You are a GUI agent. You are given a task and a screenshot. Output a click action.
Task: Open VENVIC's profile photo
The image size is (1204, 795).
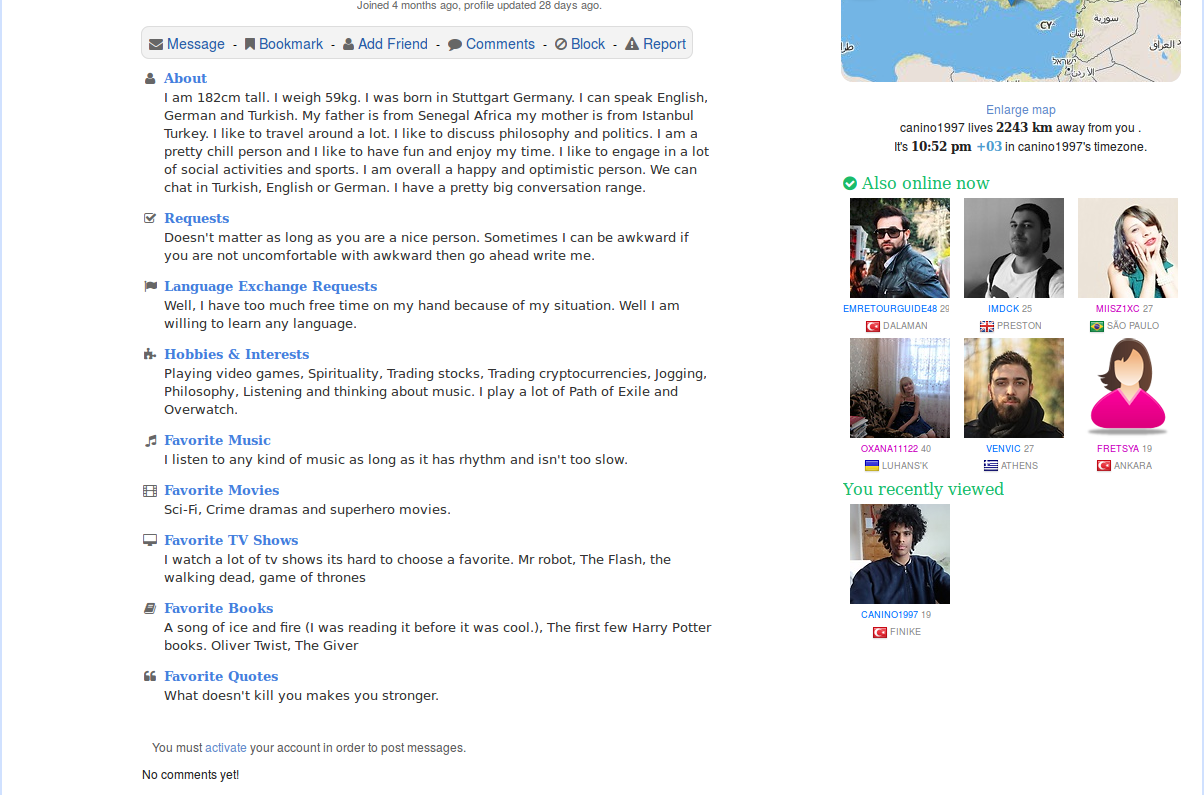[x=1014, y=388]
